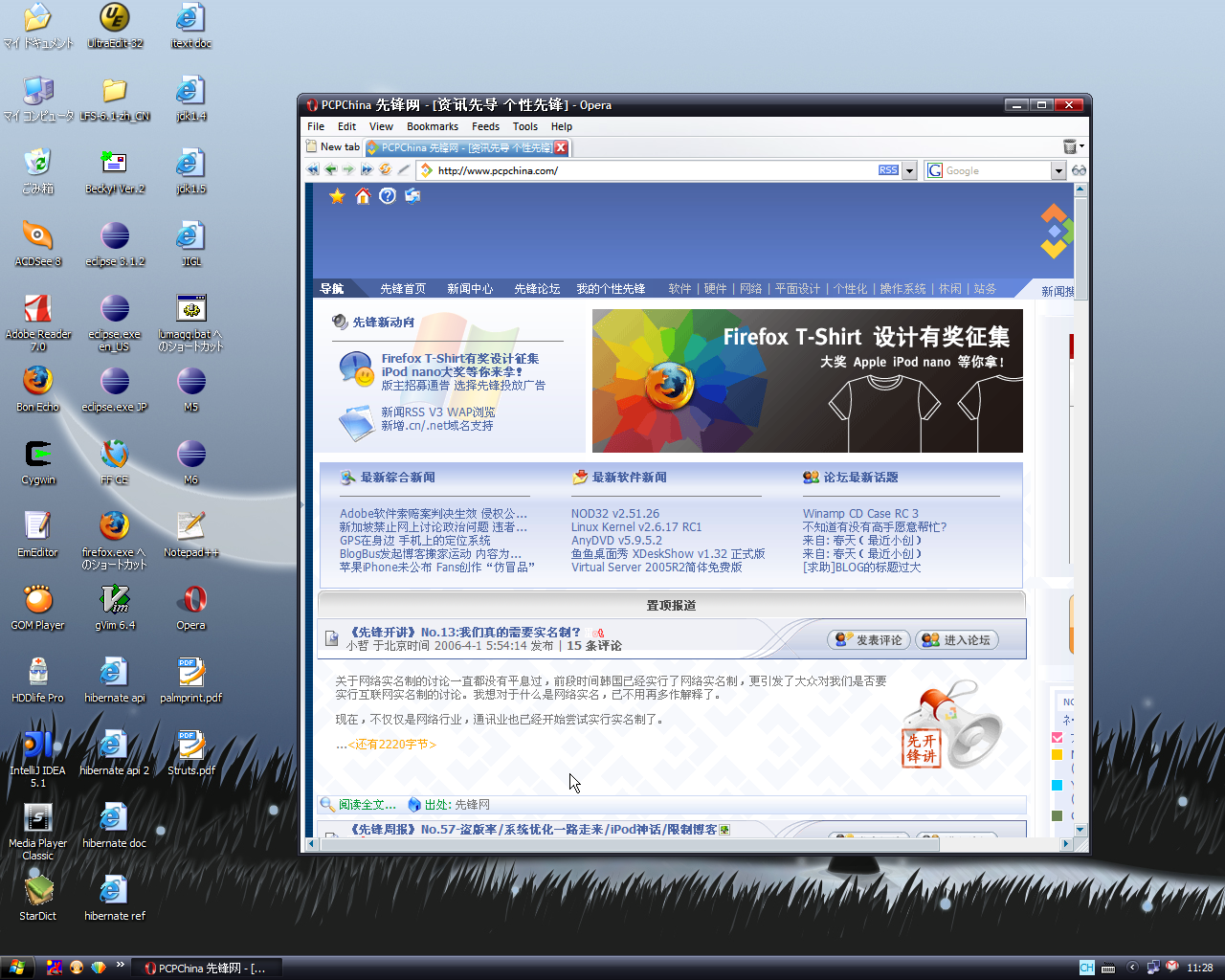
Task: Click the 先锋首页 navigation link
Action: [x=403, y=289]
